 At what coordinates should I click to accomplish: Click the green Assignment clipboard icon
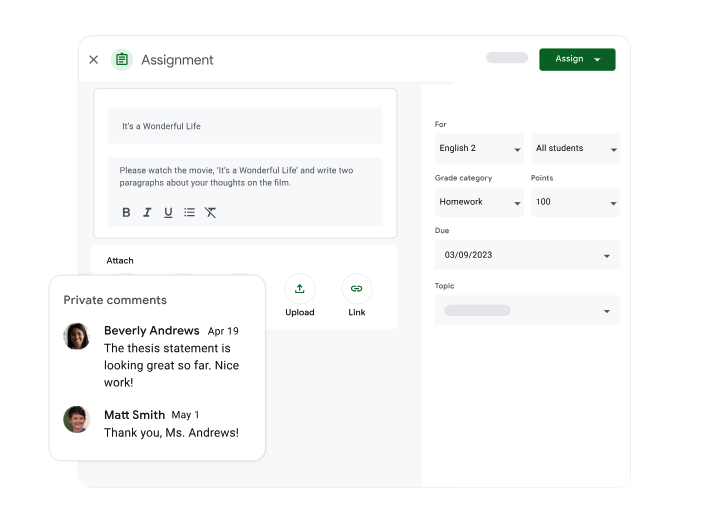122,59
